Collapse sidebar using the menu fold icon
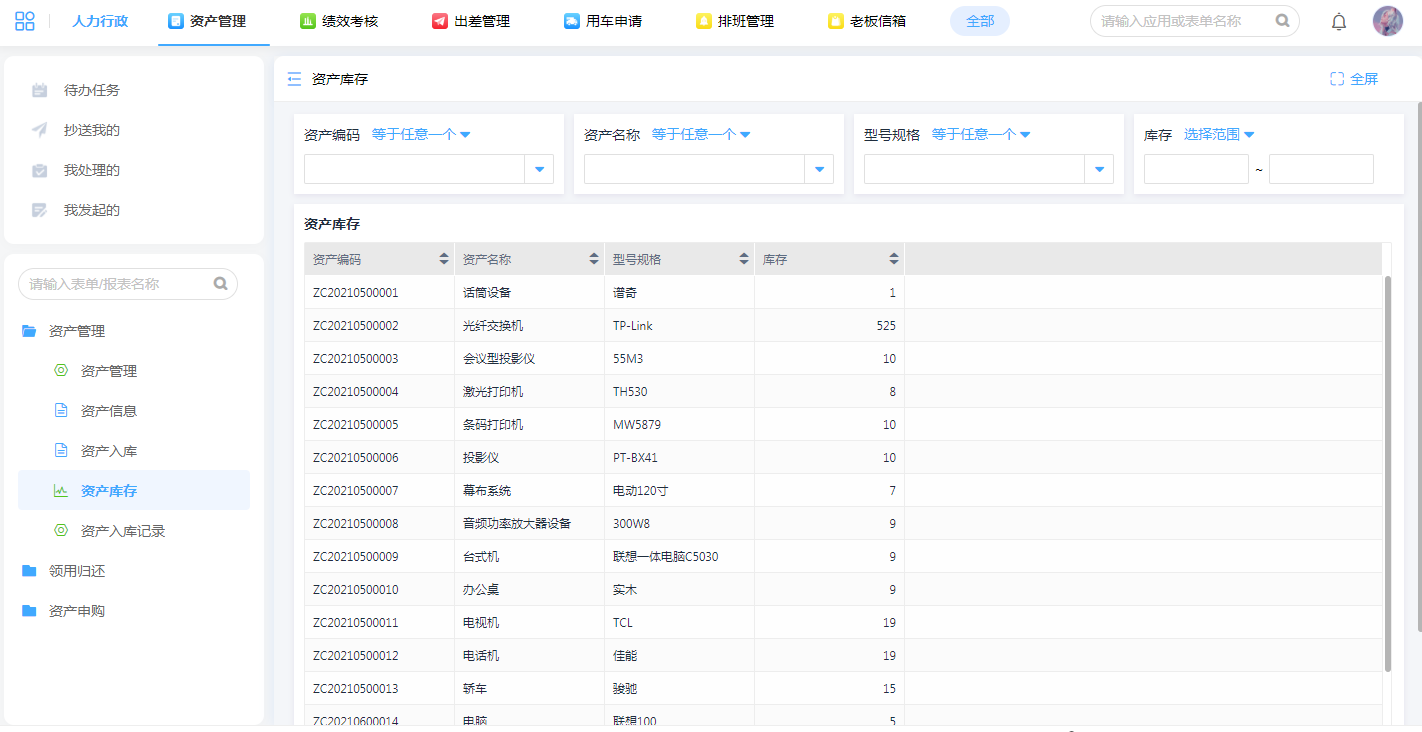Image resolution: width=1422 pixels, height=732 pixels. 294,79
